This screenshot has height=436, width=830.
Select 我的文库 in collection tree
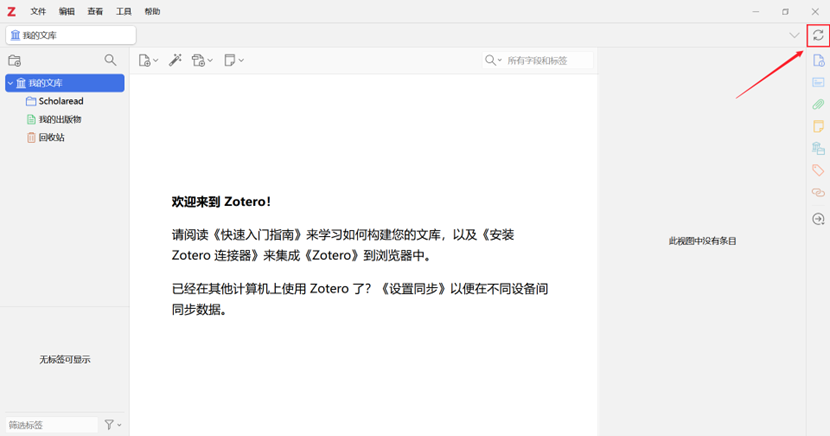pos(65,83)
